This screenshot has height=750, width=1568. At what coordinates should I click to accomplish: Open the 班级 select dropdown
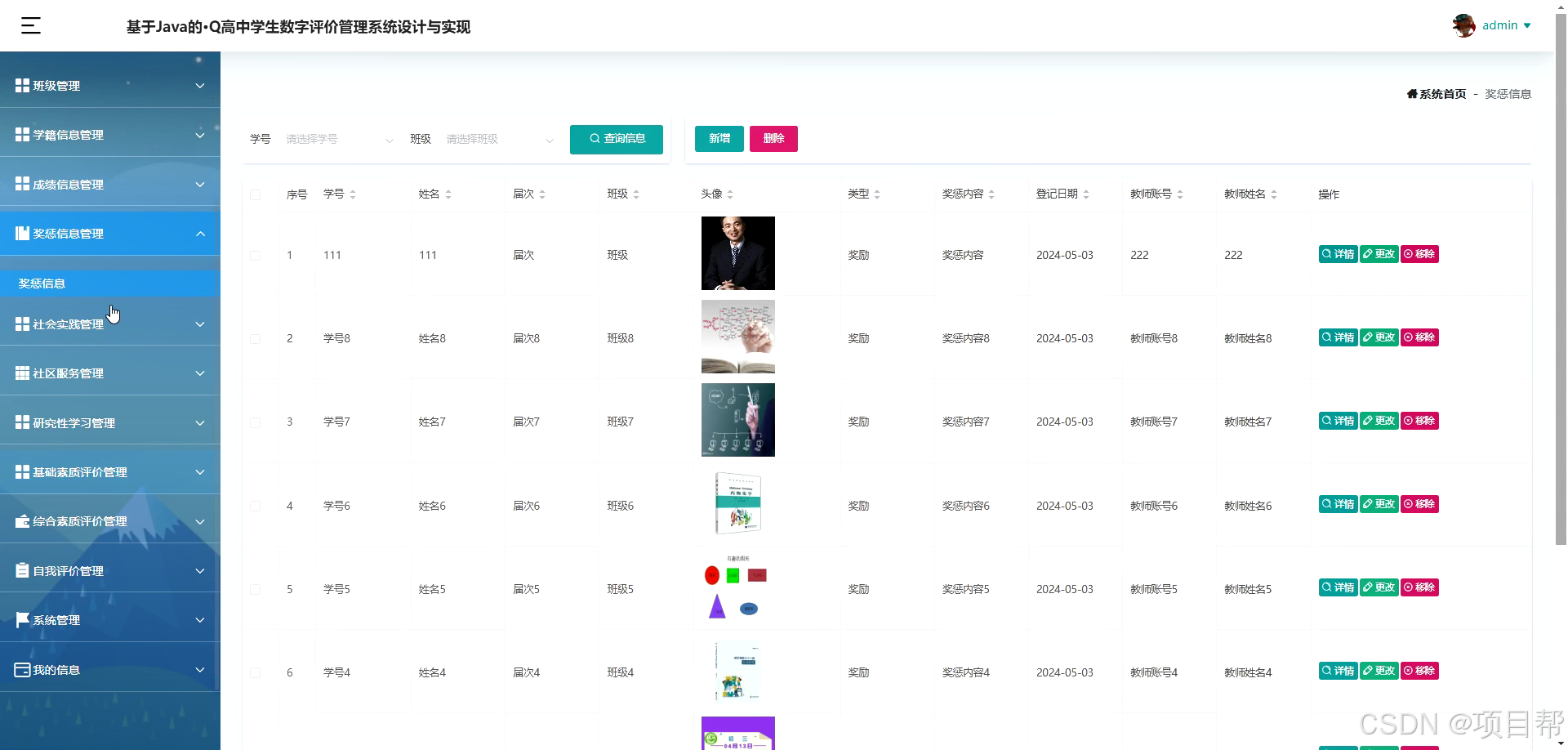pyautogui.click(x=498, y=140)
